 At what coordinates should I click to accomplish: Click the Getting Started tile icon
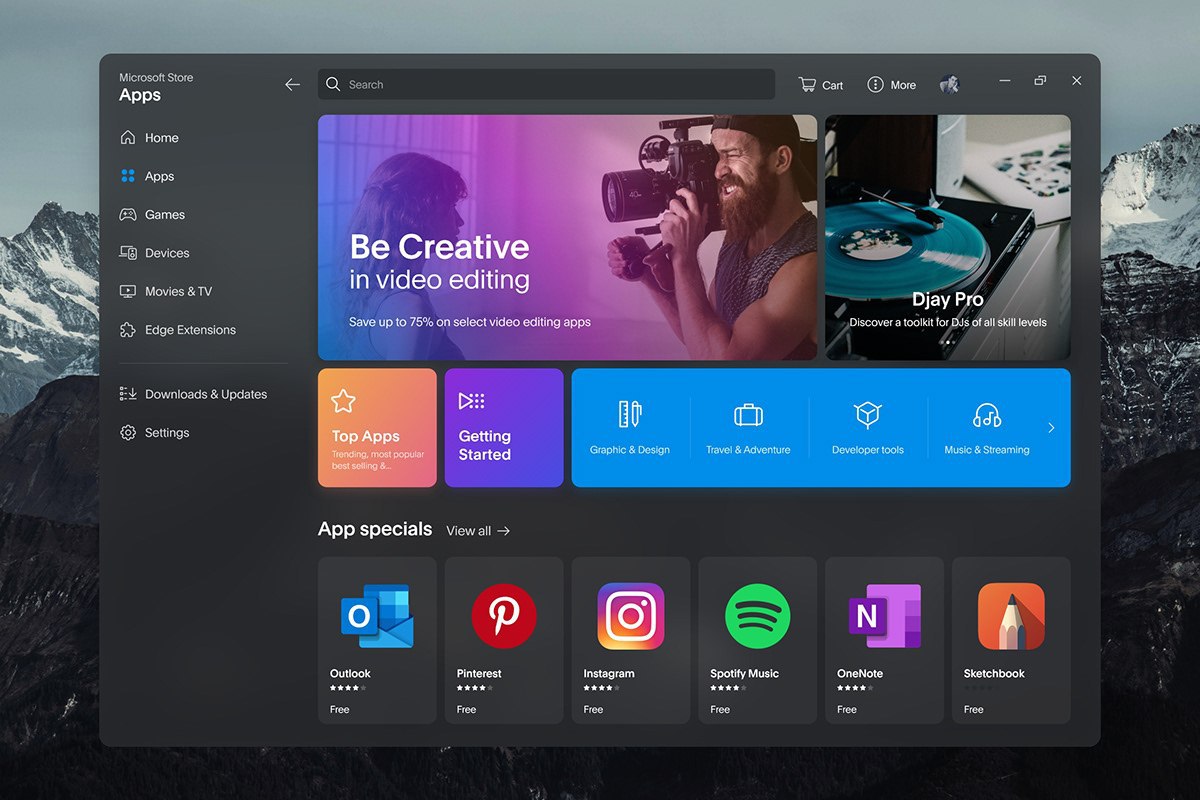(x=471, y=401)
